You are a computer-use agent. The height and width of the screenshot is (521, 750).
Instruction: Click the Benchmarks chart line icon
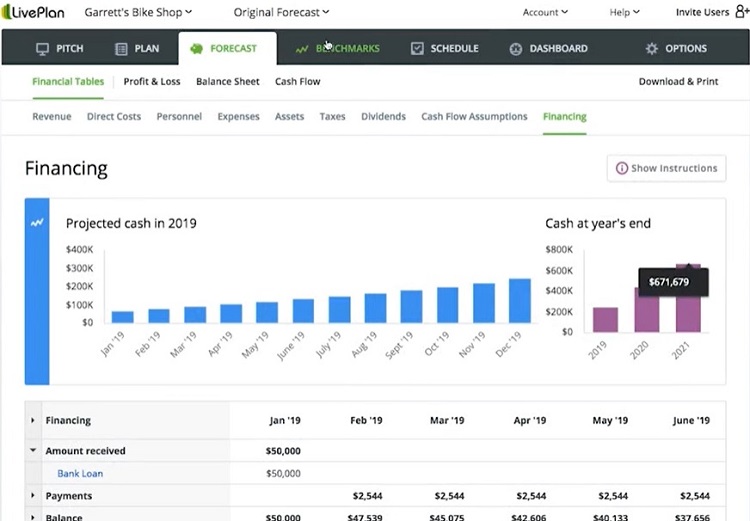[x=302, y=49]
